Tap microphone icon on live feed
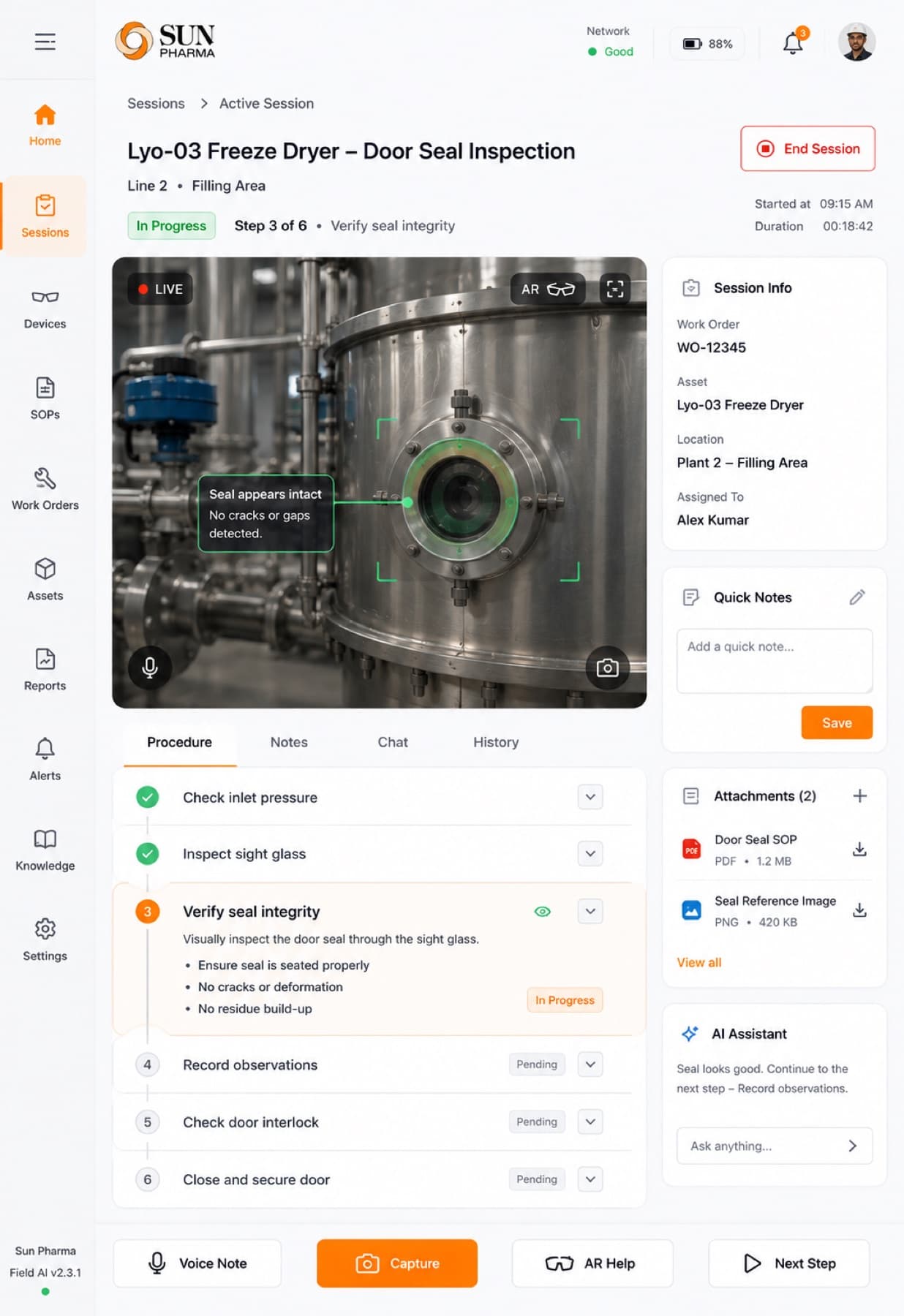904x1316 pixels. [x=150, y=668]
